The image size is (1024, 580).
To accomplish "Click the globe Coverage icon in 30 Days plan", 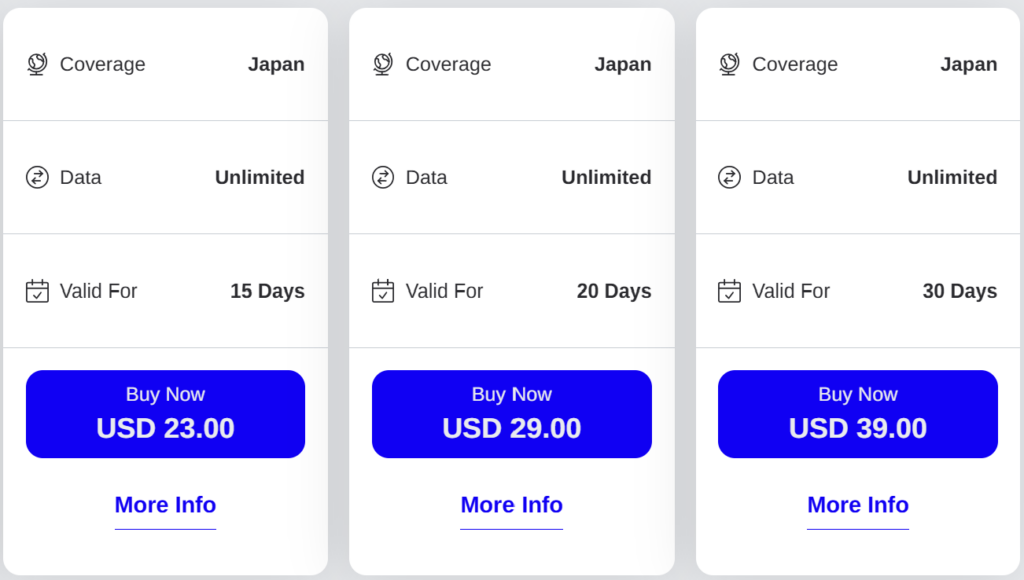I will pyautogui.click(x=729, y=64).
